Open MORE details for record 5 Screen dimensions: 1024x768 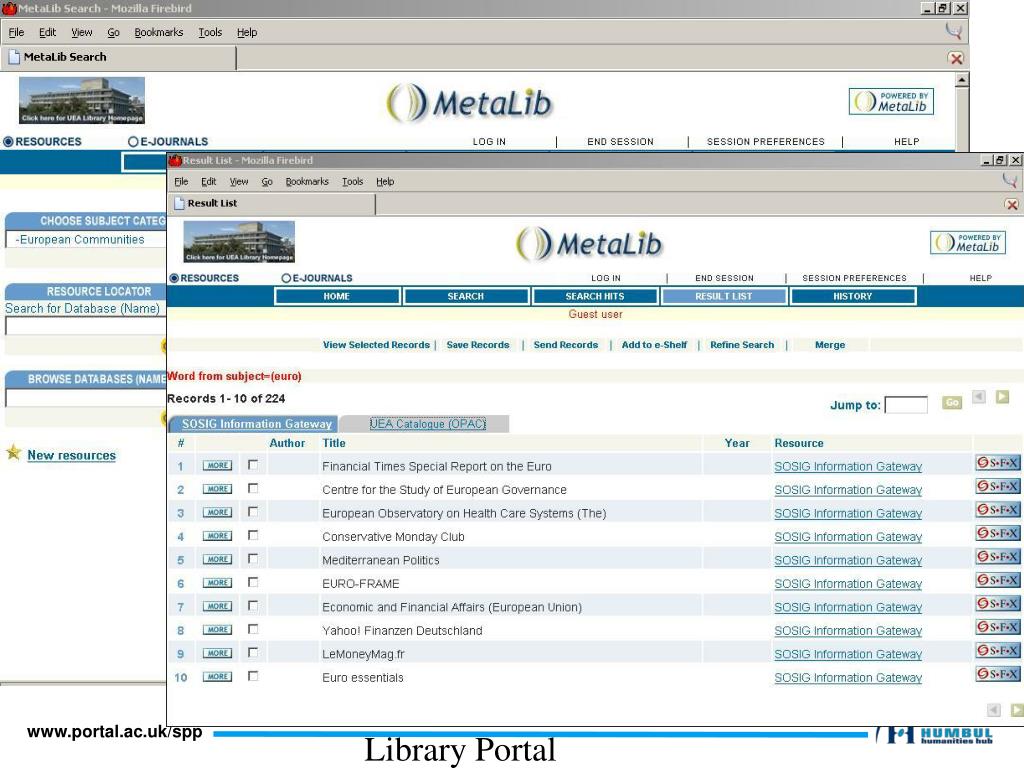coord(217,560)
